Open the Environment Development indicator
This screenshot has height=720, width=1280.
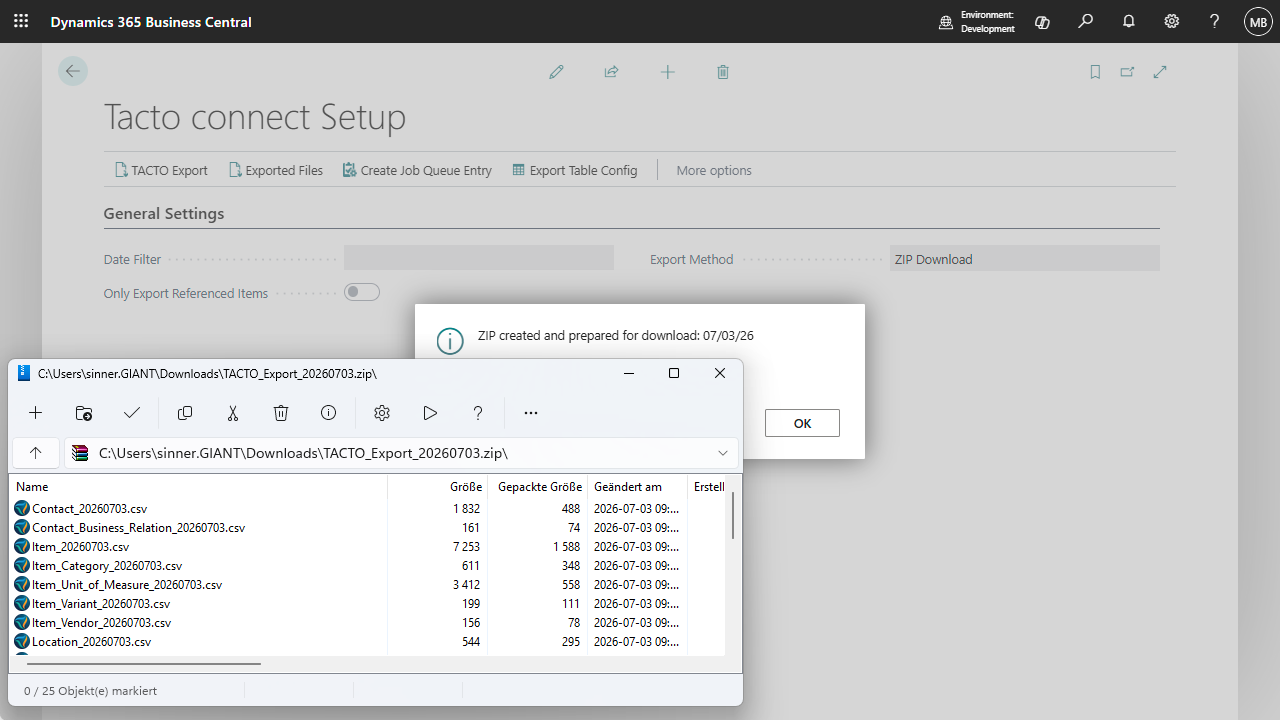tap(977, 22)
